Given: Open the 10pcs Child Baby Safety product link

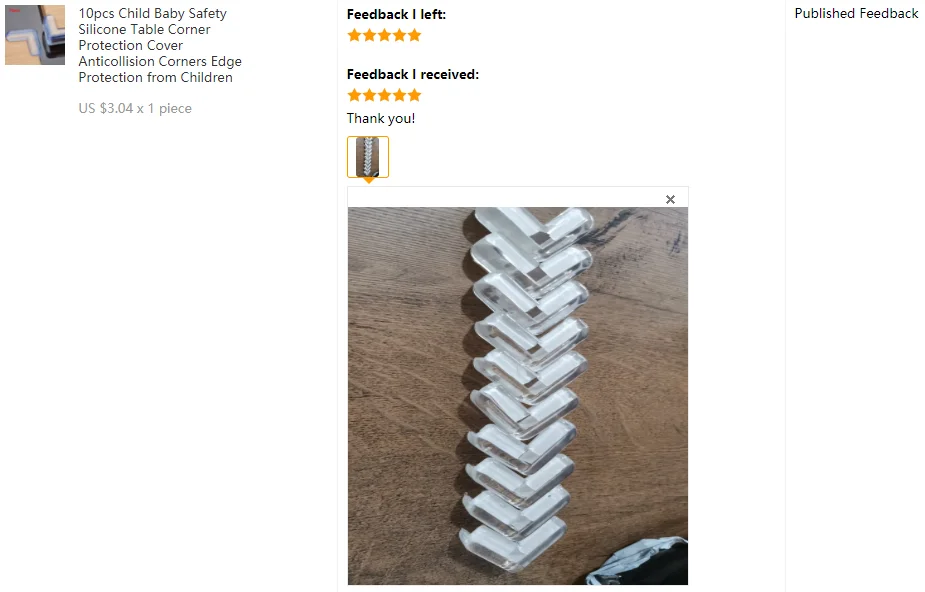Looking at the screenshot, I should click(x=160, y=45).
